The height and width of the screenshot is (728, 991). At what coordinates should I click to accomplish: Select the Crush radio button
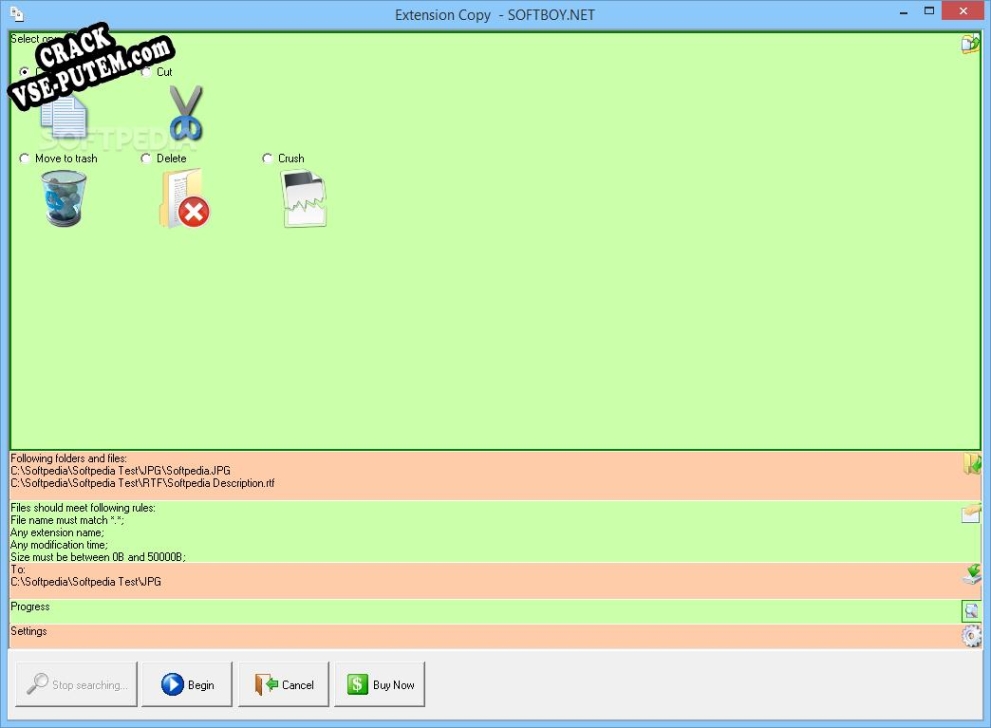[x=268, y=158]
